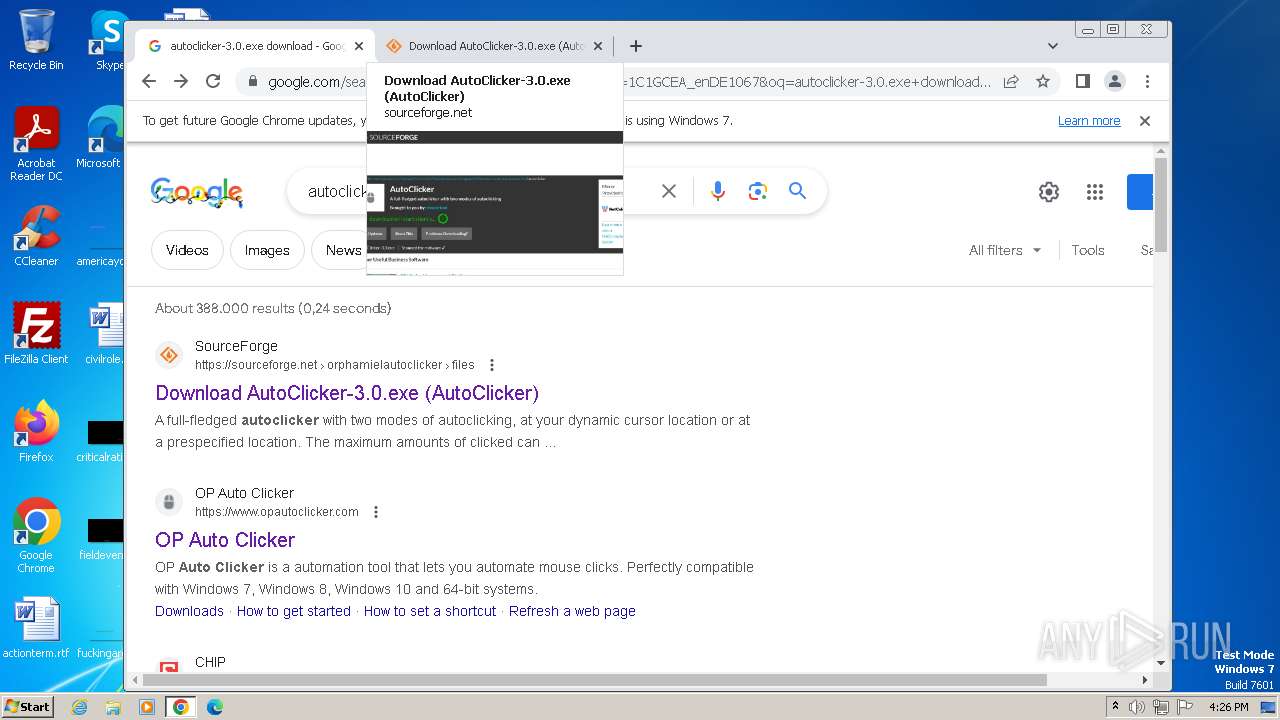The height and width of the screenshot is (720, 1280).
Task: Open Windows Explorer from the taskbar
Action: [x=113, y=707]
